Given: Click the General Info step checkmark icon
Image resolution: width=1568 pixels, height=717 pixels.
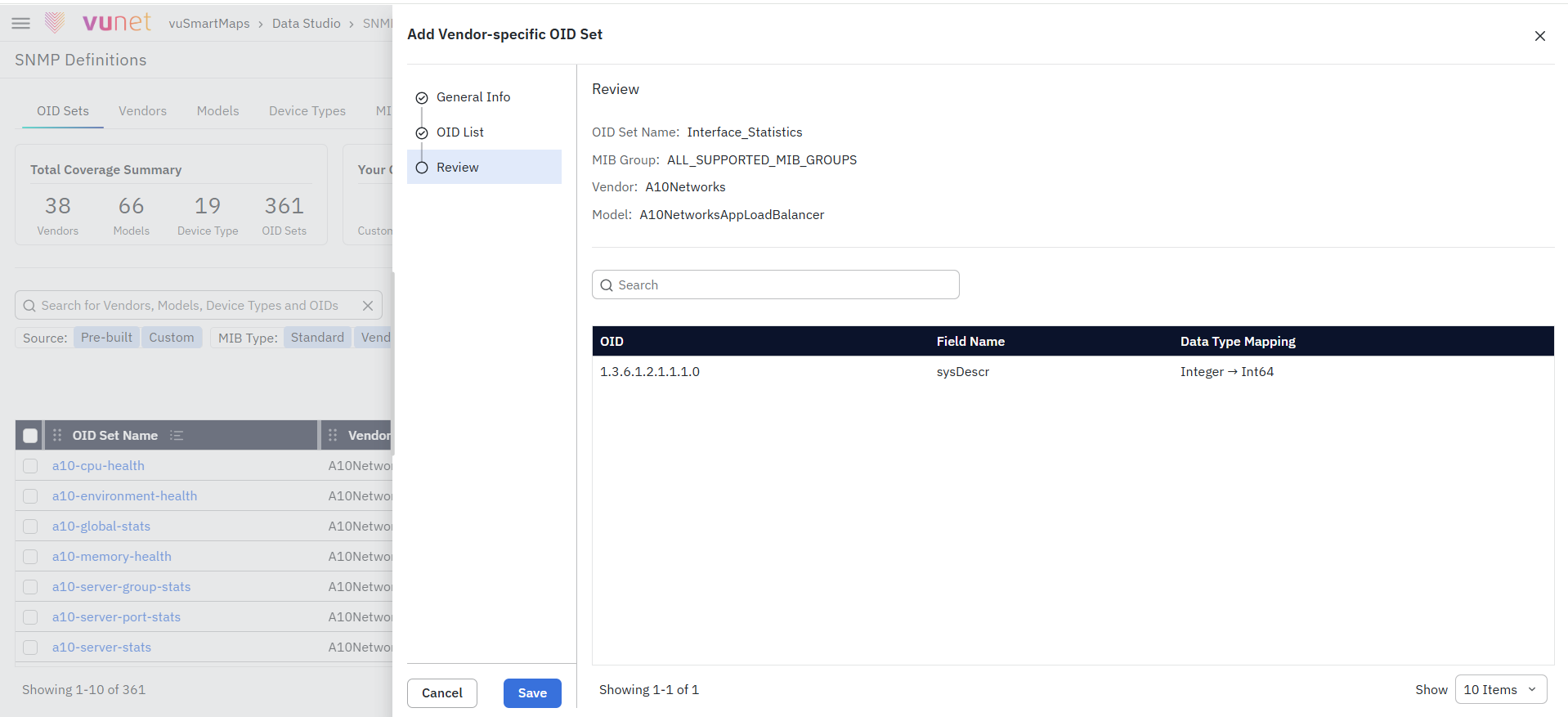Looking at the screenshot, I should [x=422, y=98].
